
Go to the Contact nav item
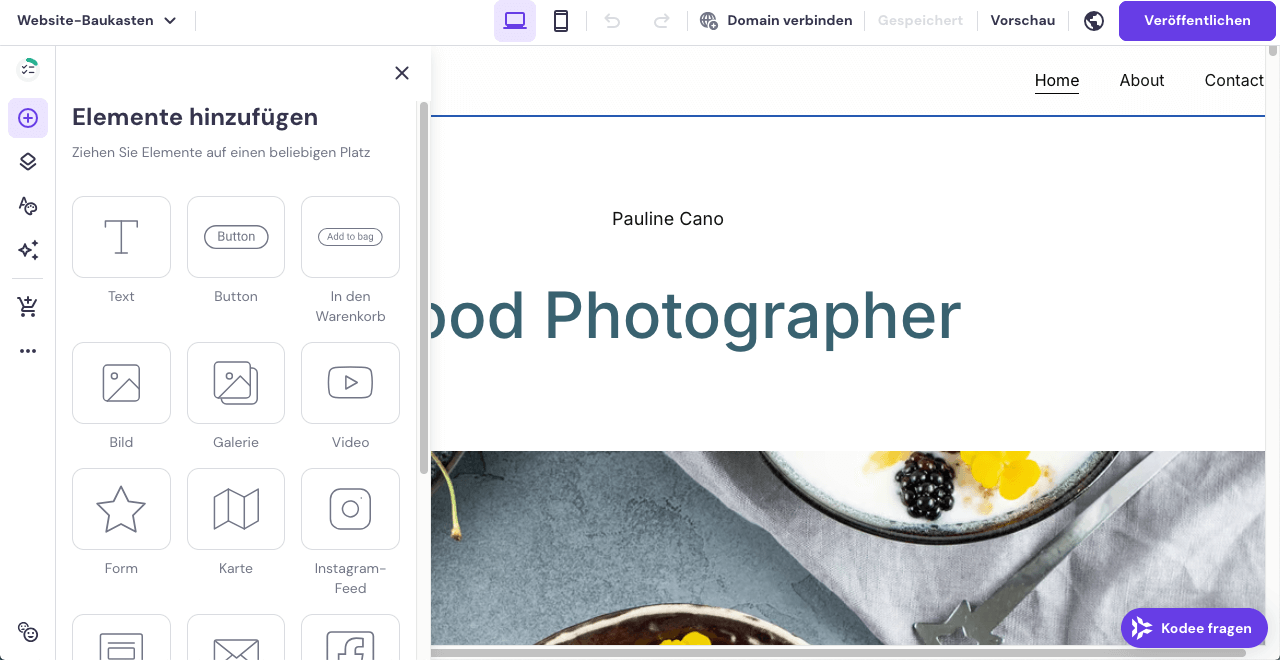point(1234,81)
